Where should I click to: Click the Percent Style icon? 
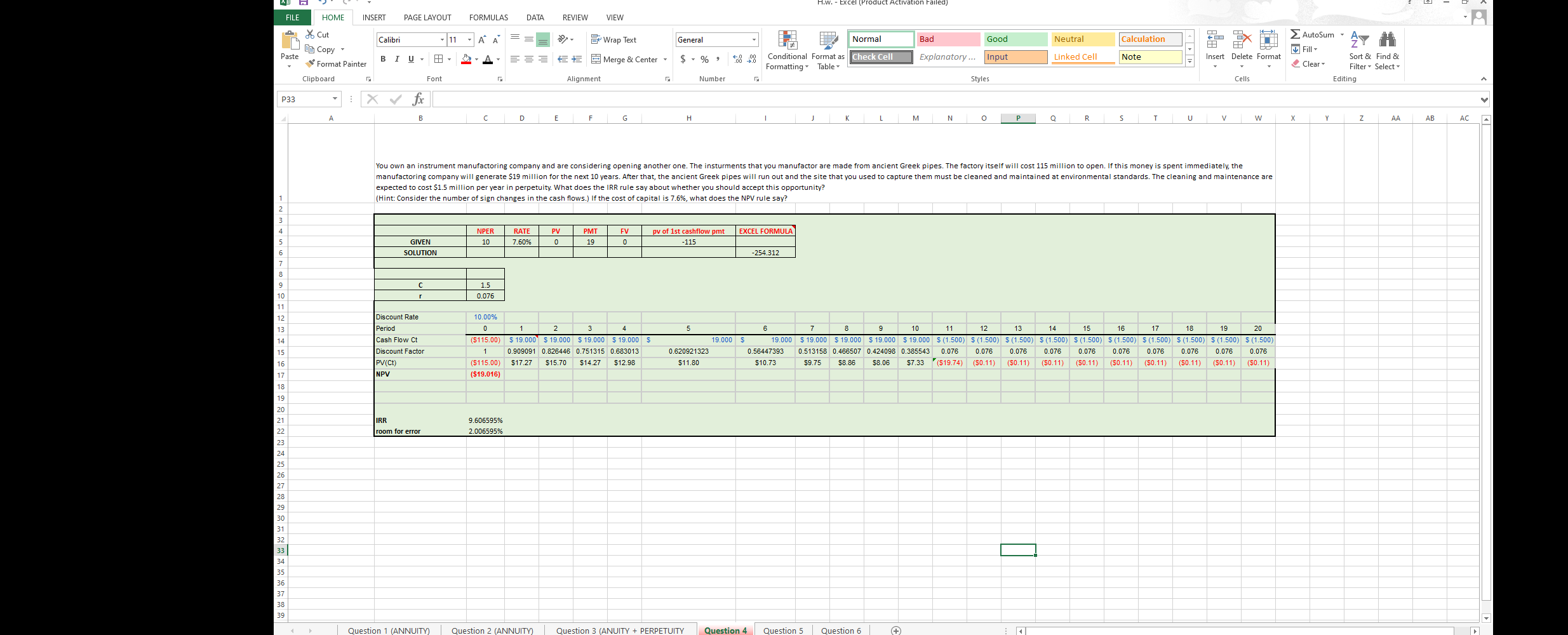704,58
